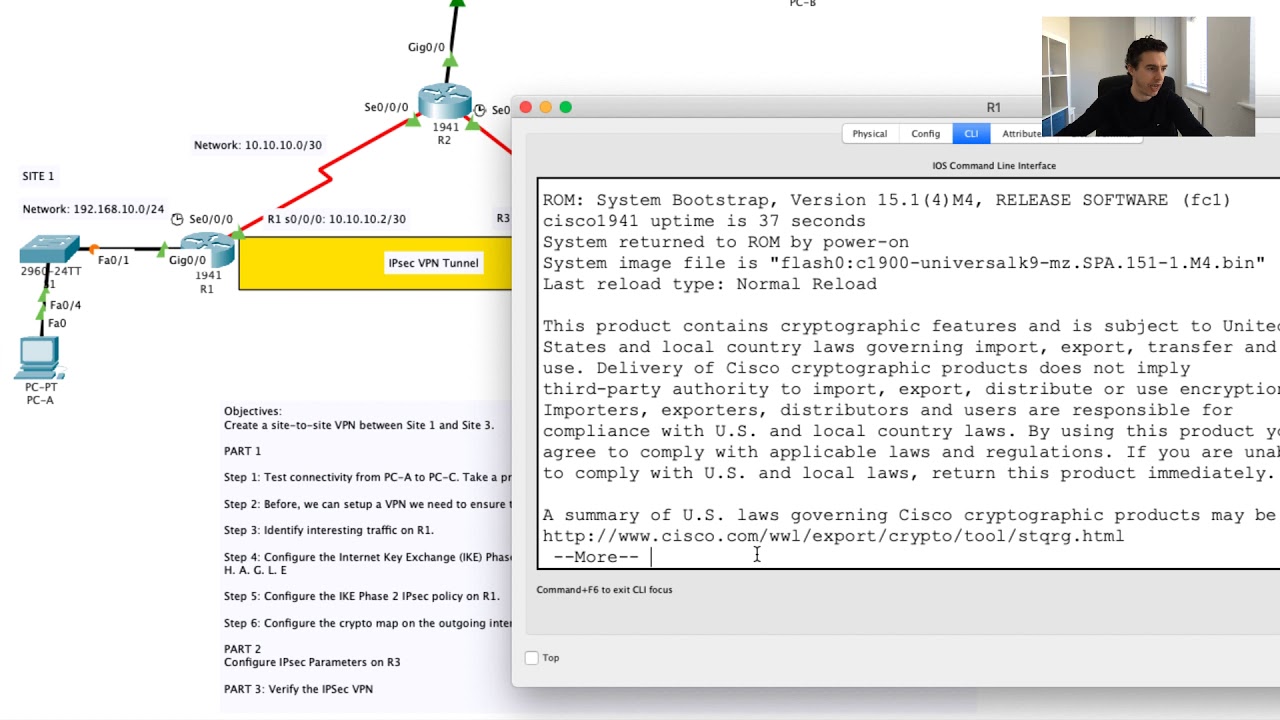Screen dimensions: 1280x720
Task: Open the Attributes tab in R1 window
Action: click(1020, 133)
